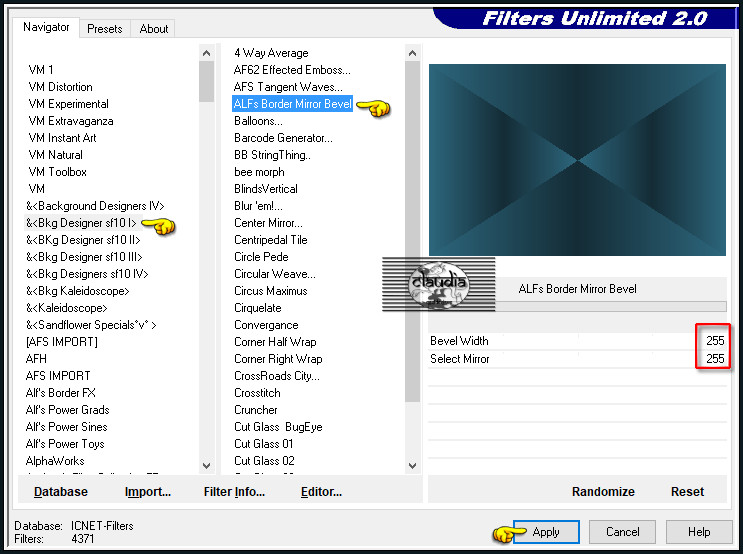Viewport: 743px width, 554px height.
Task: Select VM Experimental category
Action: point(68,104)
